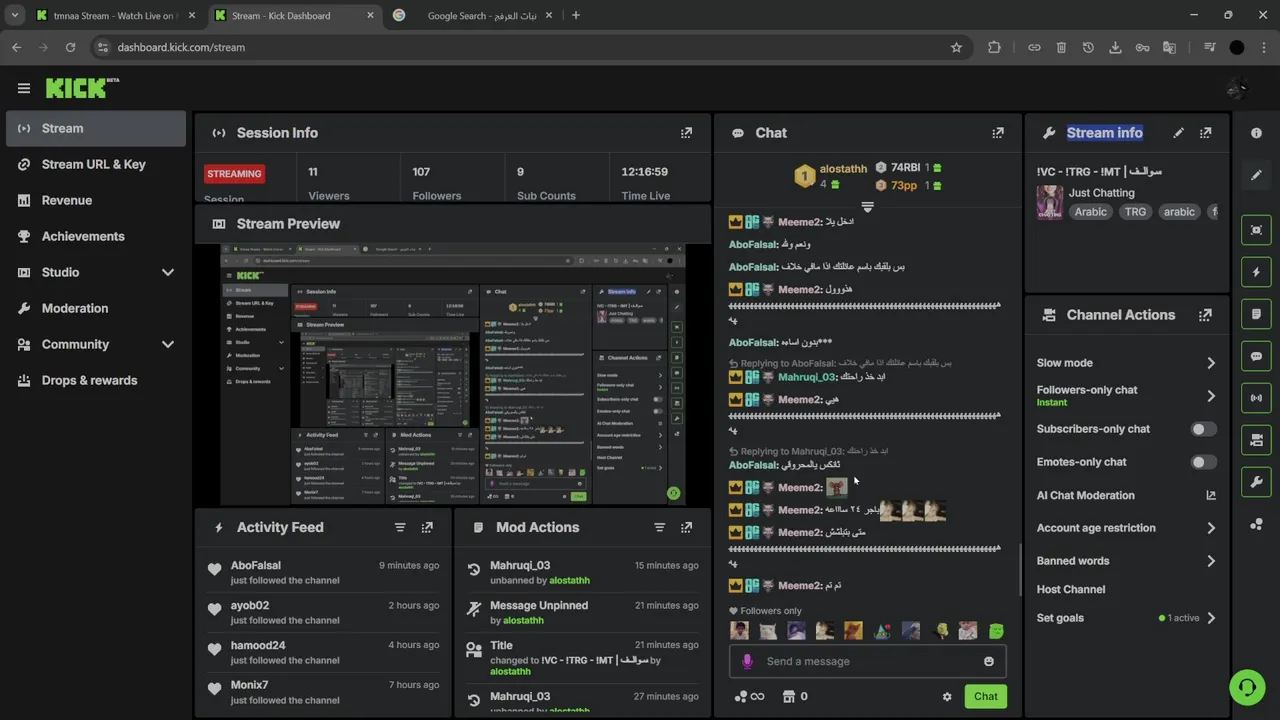Toggle the note widget icon in right sidebar

(x=1256, y=314)
